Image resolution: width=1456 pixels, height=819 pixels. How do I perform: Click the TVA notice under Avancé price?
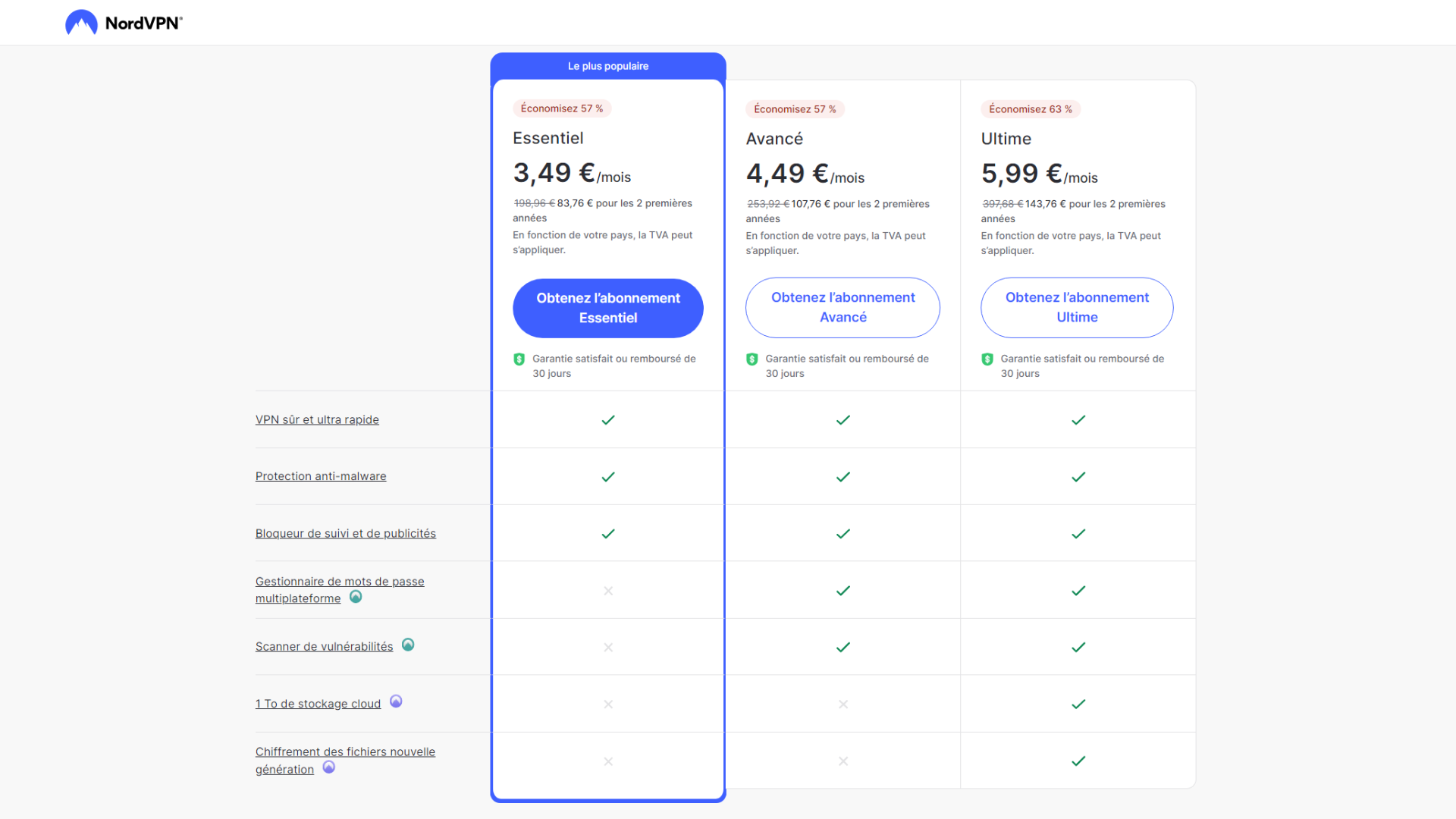836,243
